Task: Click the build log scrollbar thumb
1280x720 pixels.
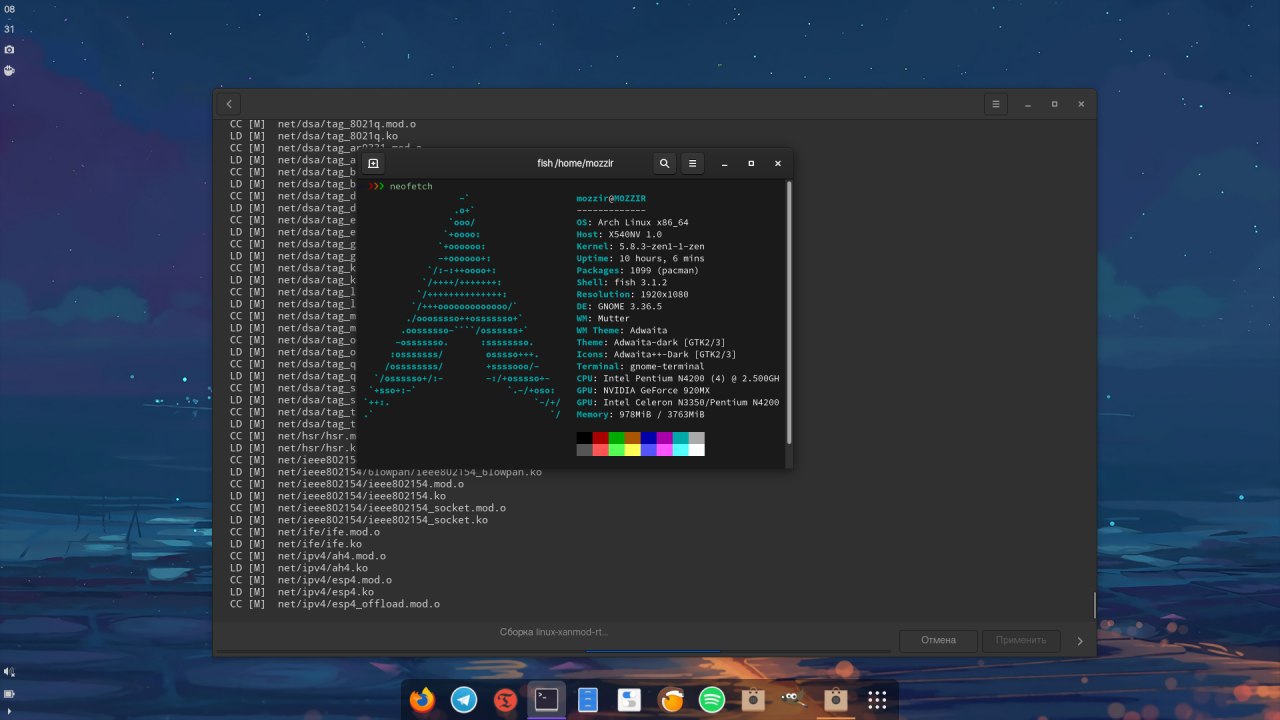Action: 1094,604
